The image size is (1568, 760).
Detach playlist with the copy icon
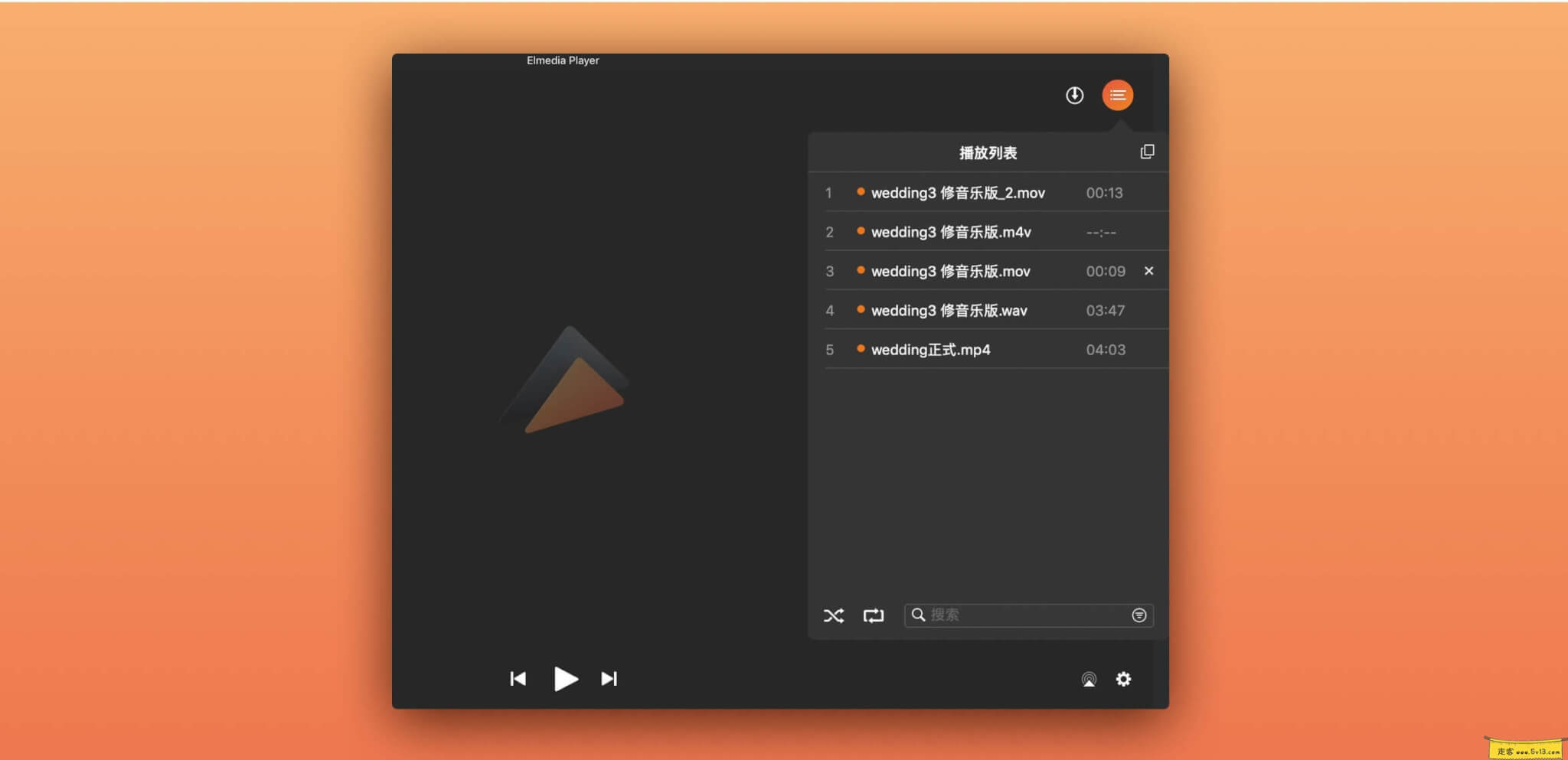pos(1148,151)
